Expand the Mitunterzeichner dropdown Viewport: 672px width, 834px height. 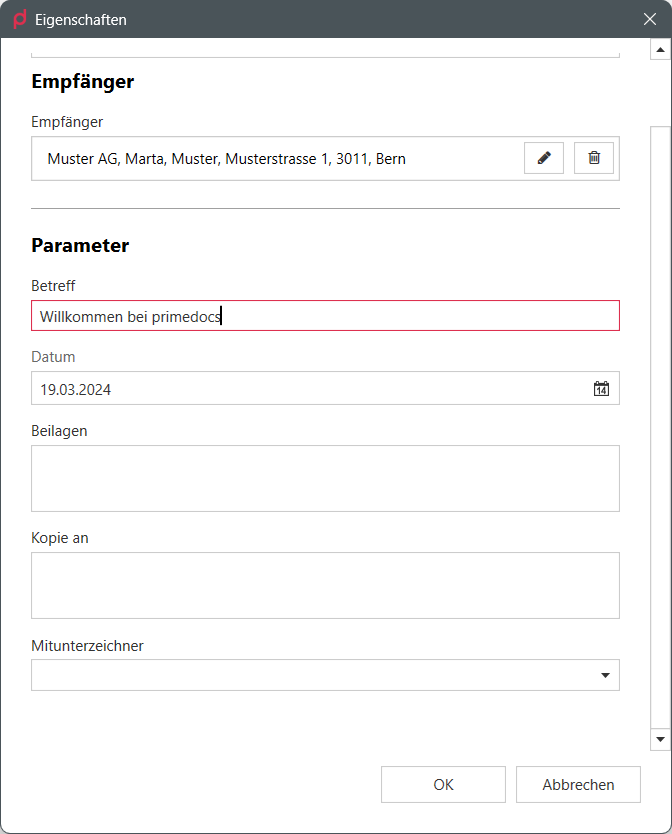click(605, 675)
